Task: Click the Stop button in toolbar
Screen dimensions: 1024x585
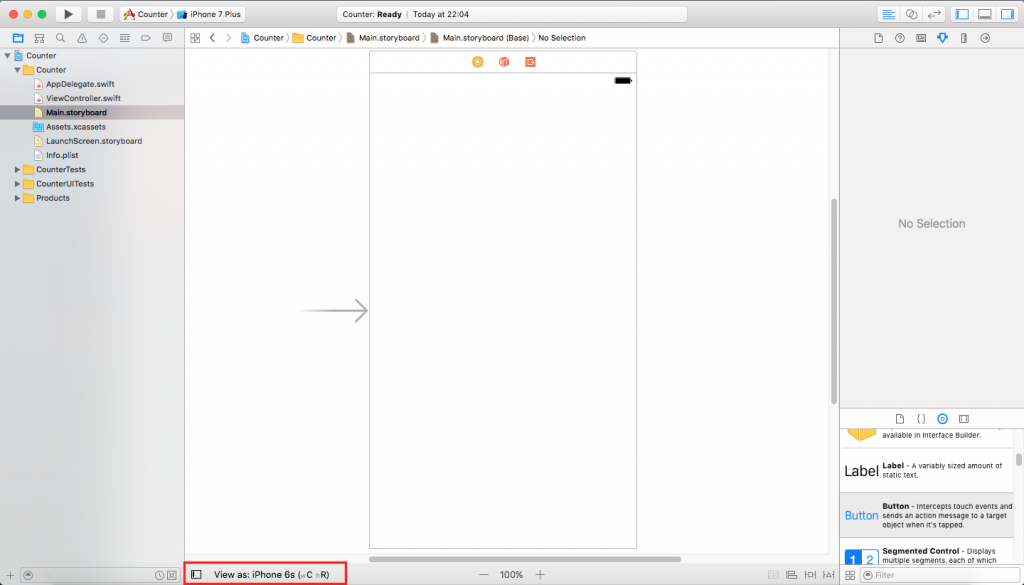Action: pos(100,14)
